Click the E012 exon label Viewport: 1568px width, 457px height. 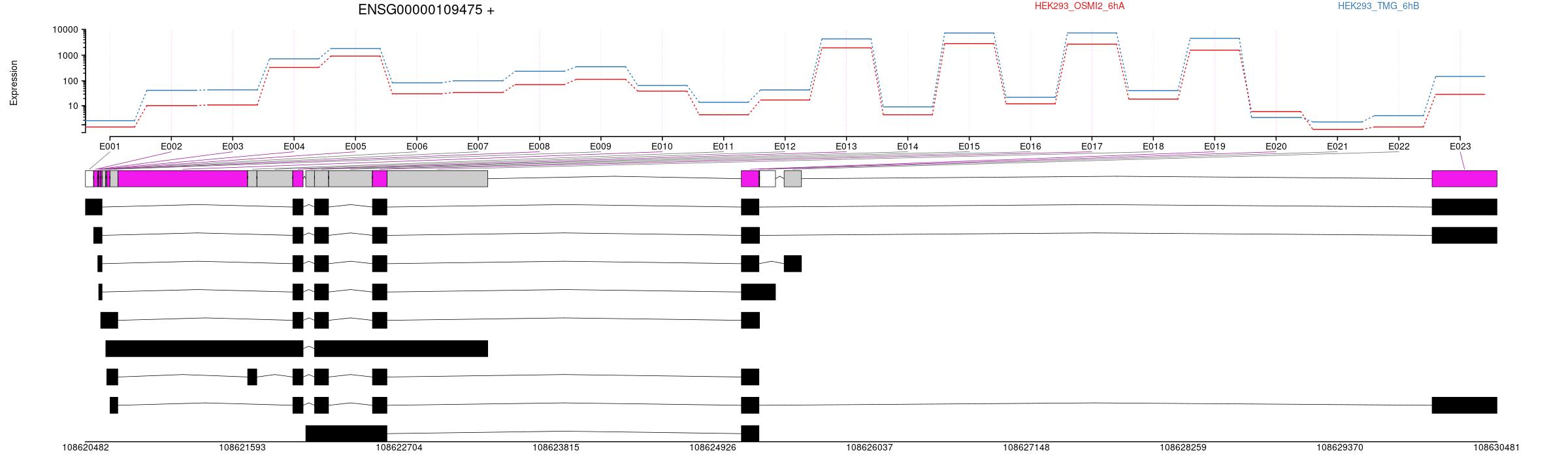coord(785,146)
